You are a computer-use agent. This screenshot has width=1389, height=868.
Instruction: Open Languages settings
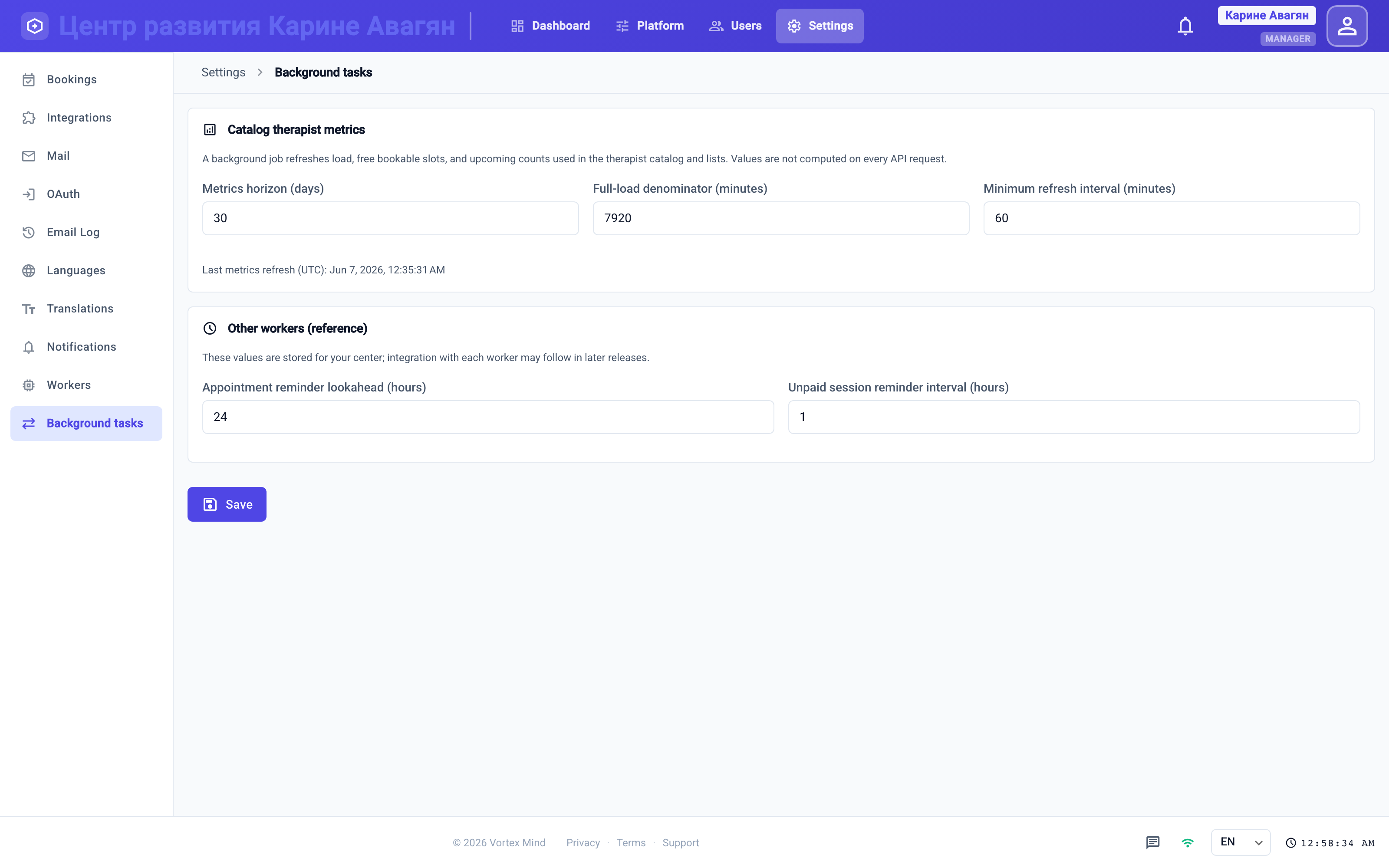click(x=86, y=270)
